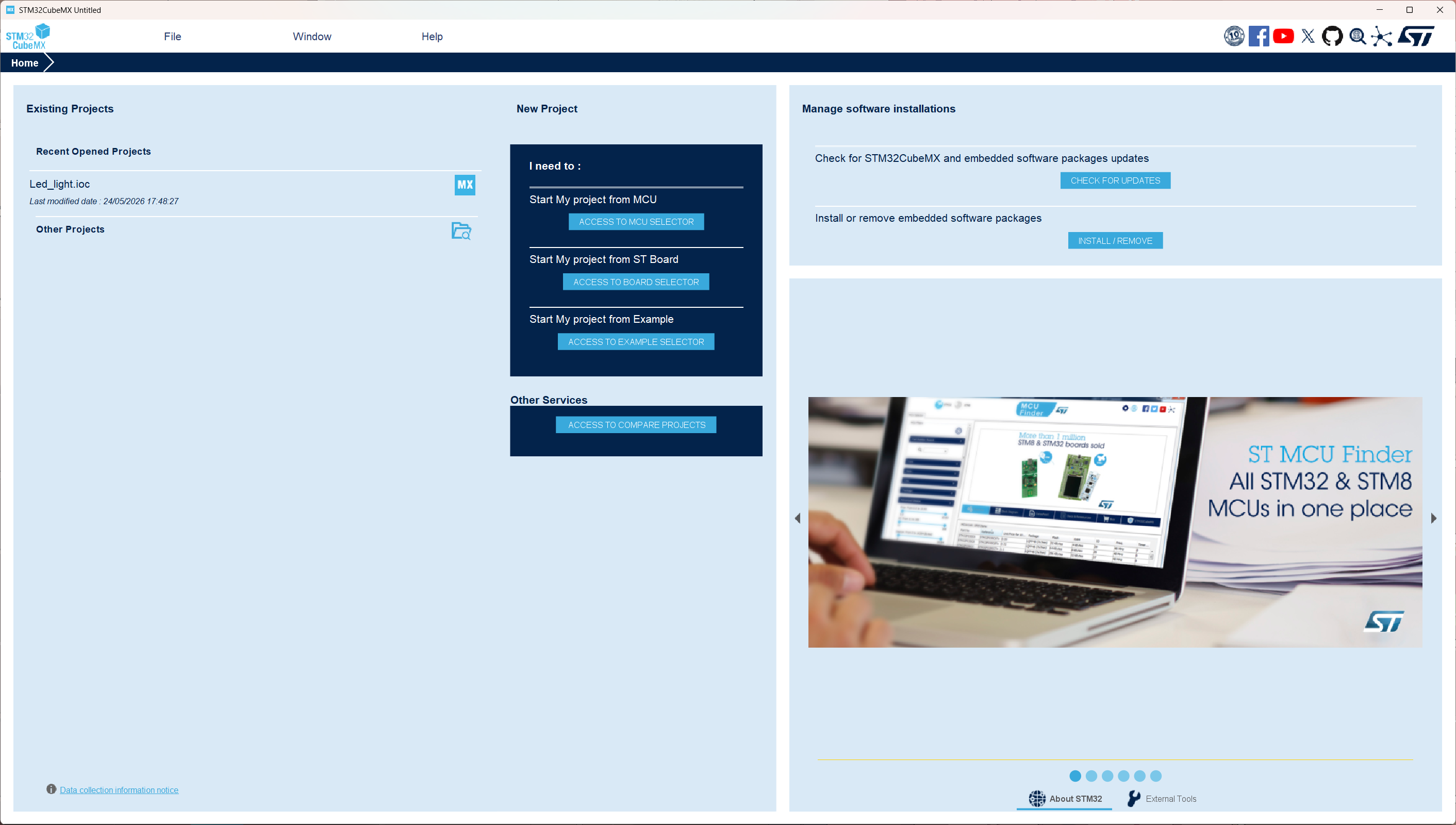Image resolution: width=1456 pixels, height=825 pixels.
Task: Click ACCESS TO MCU SELECTOR
Action: [x=636, y=222]
